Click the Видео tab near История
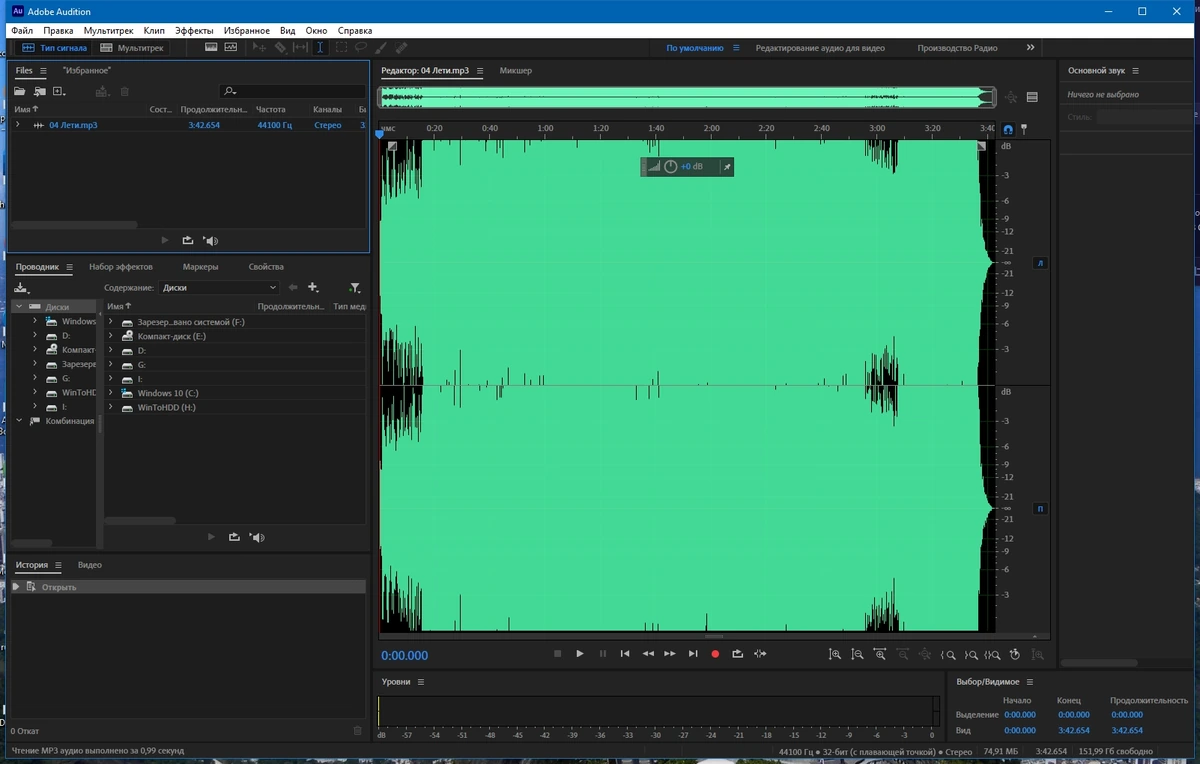Viewport: 1200px width, 764px height. pos(90,565)
